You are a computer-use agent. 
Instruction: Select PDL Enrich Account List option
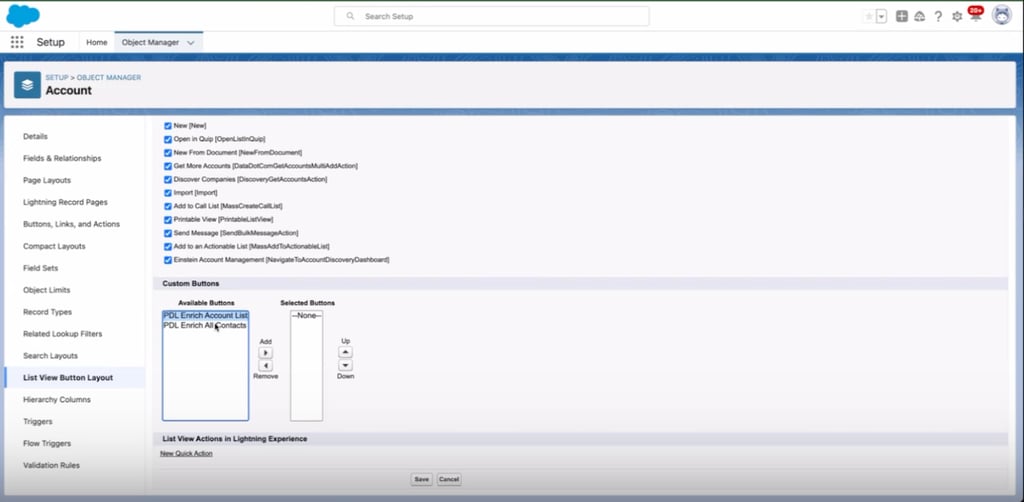[205, 315]
